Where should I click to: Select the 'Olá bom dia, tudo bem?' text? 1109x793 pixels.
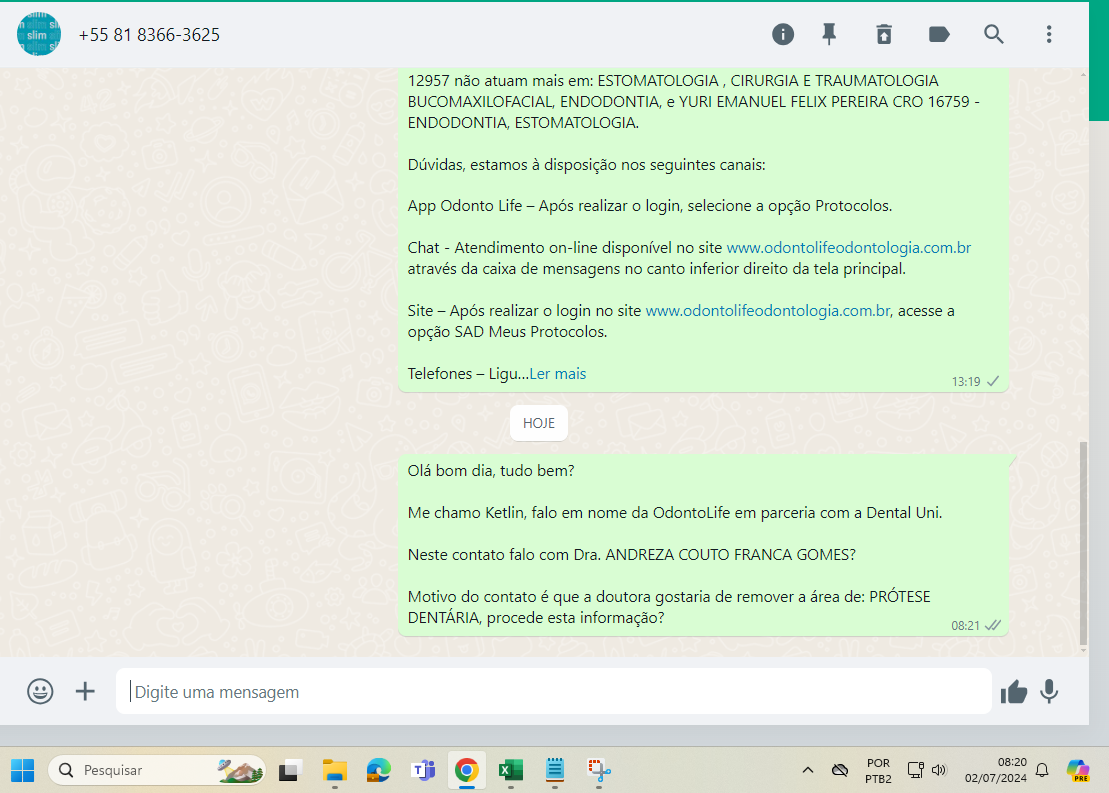(491, 470)
